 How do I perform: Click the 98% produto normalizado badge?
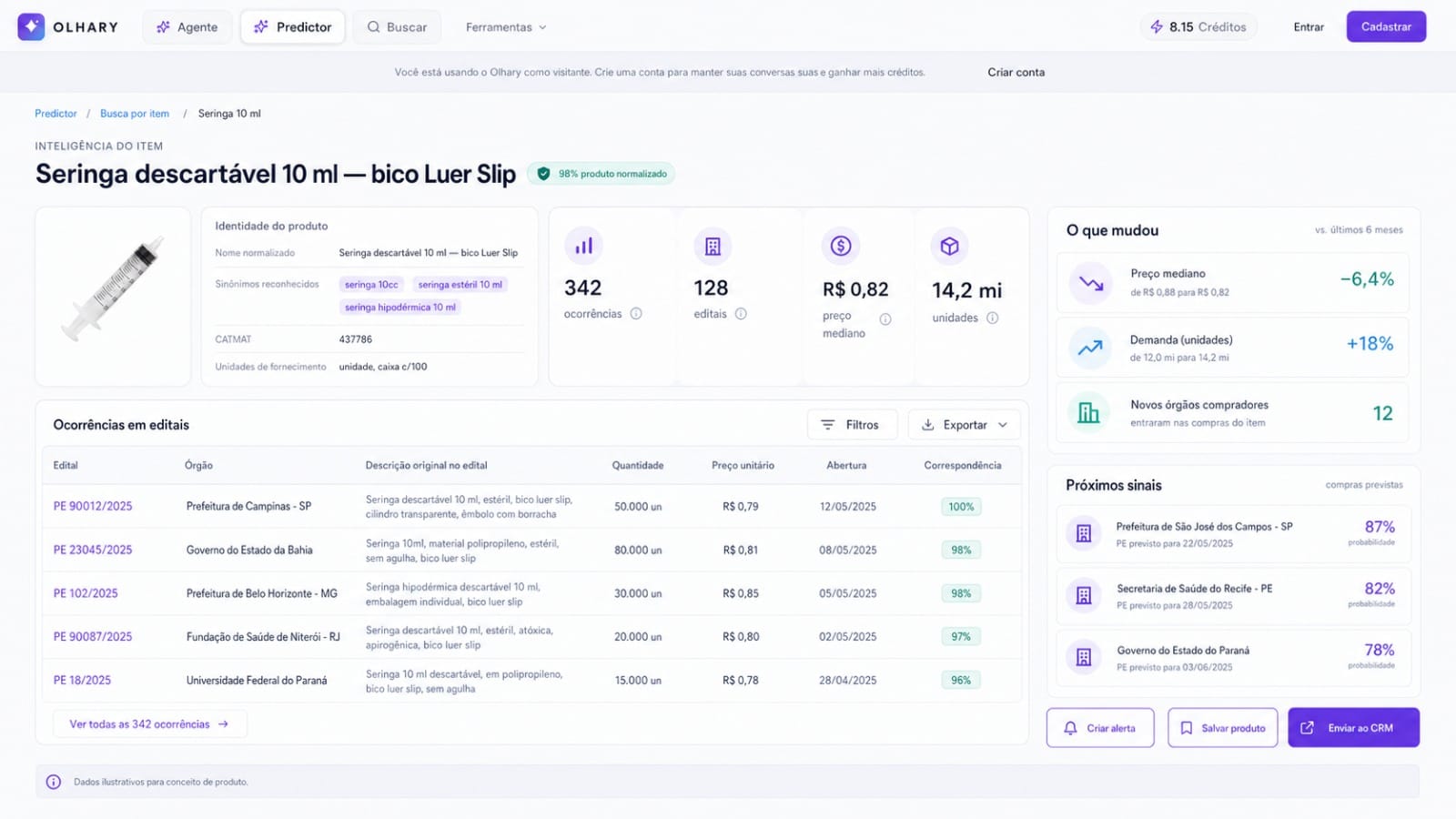pyautogui.click(x=601, y=174)
